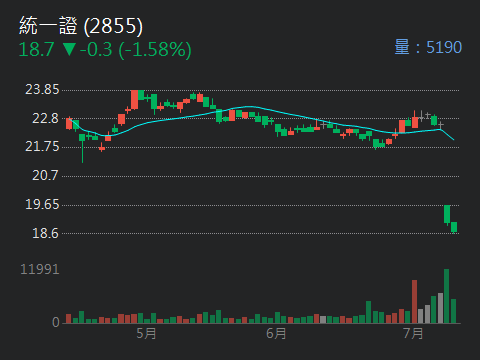Screen dimensions: 480x360
Task: Click the 20.7 price axis label
Action: (45, 175)
